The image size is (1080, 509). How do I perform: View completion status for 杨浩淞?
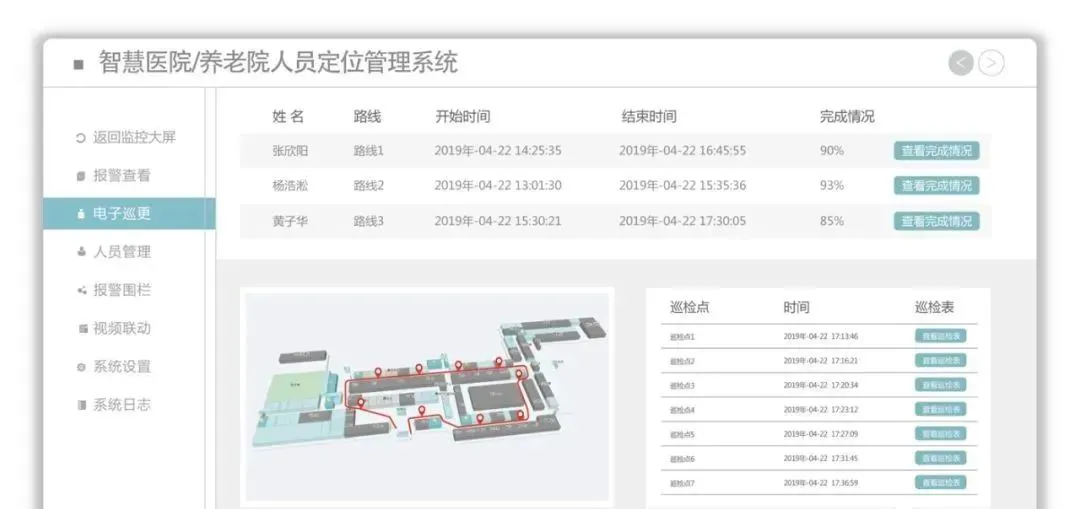coord(936,186)
